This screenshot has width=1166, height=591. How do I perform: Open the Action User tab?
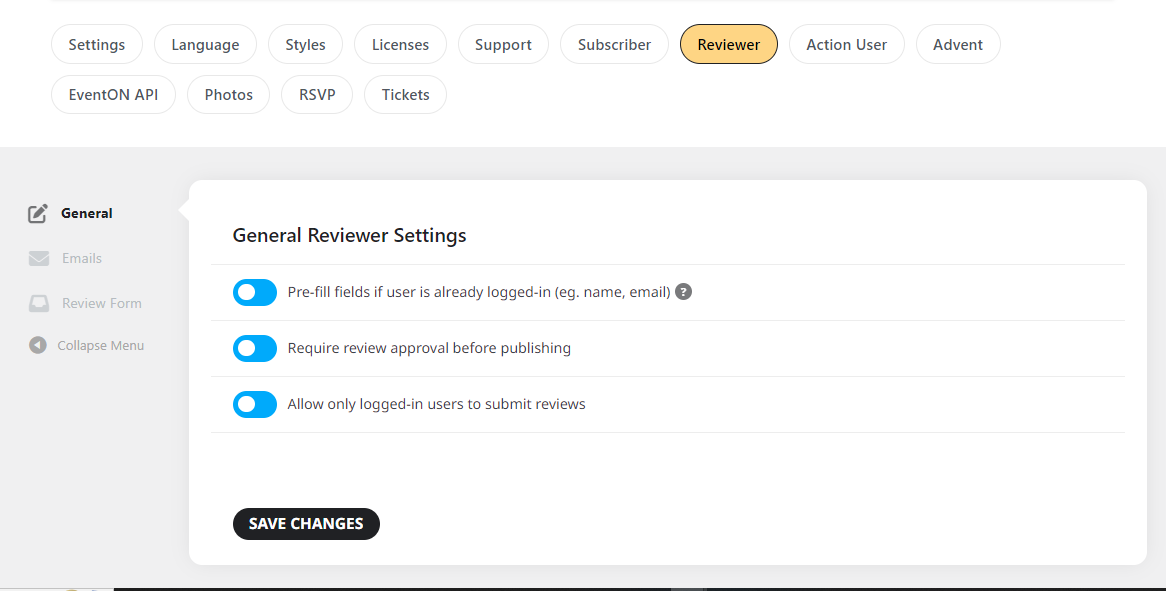[x=847, y=45]
